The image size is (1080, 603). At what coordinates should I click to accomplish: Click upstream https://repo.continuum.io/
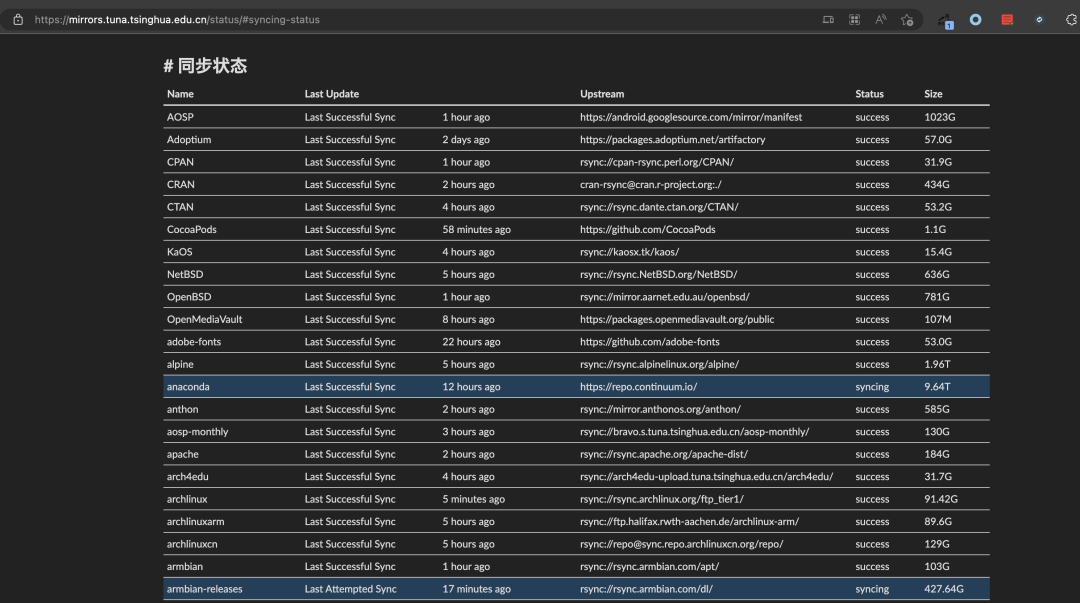(638, 387)
